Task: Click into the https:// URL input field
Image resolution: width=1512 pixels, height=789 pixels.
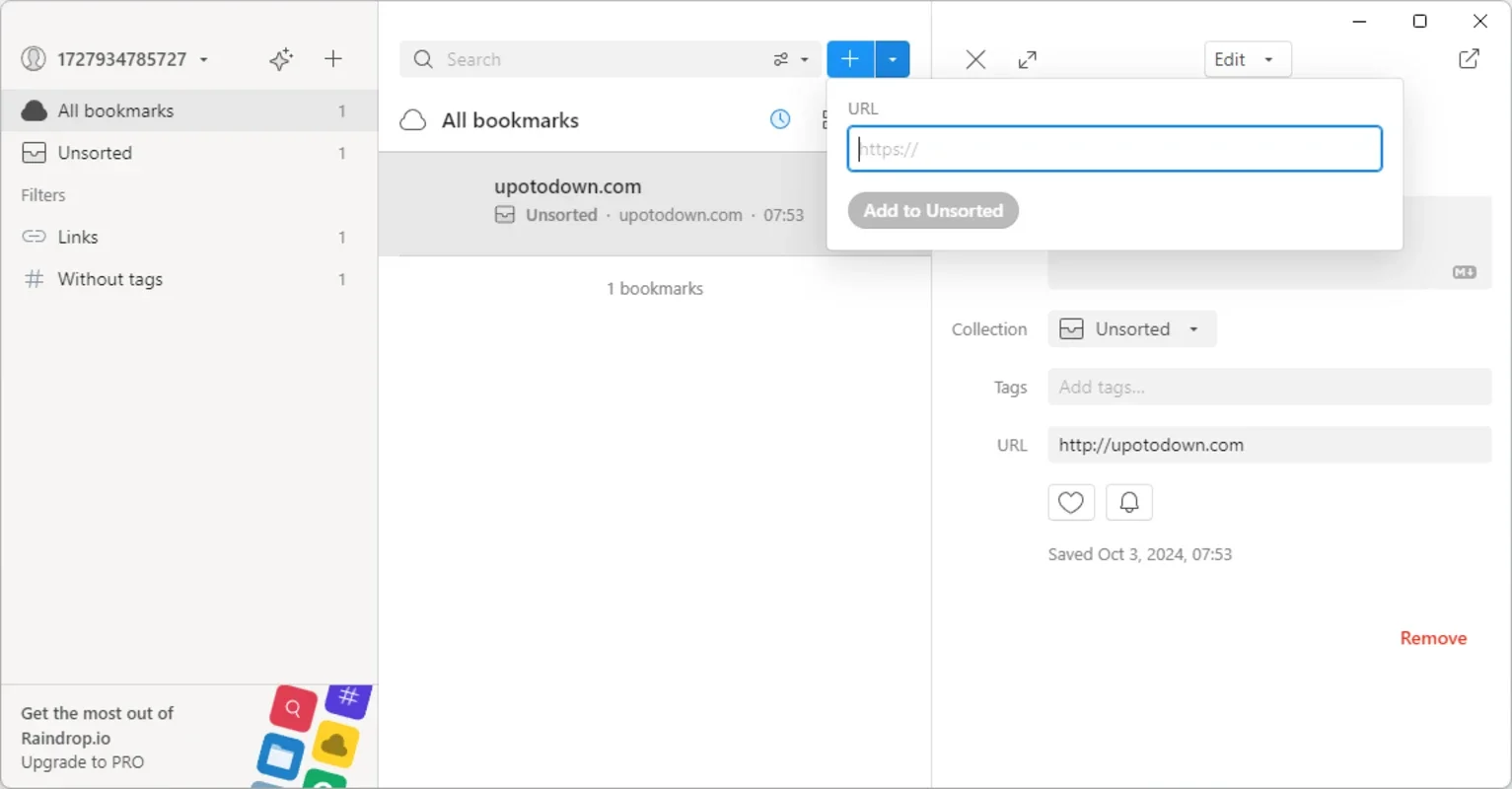Action: point(1115,149)
